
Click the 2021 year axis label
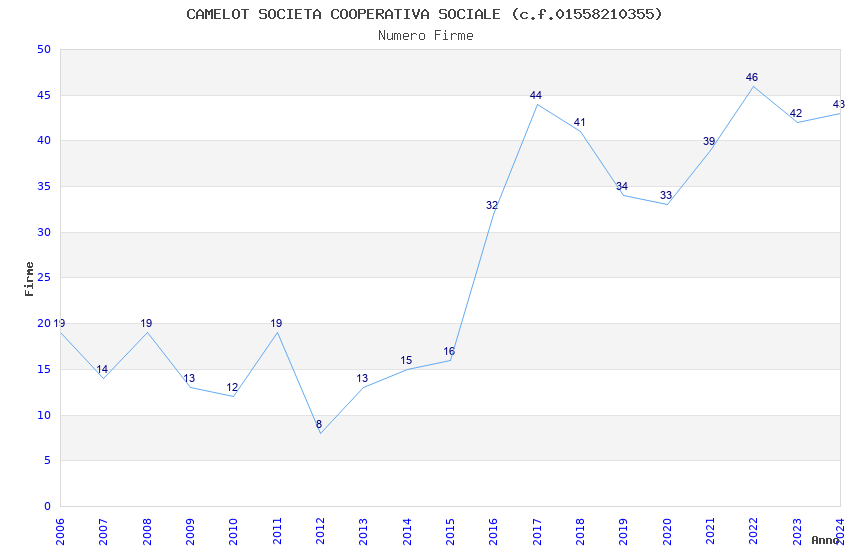click(x=710, y=532)
